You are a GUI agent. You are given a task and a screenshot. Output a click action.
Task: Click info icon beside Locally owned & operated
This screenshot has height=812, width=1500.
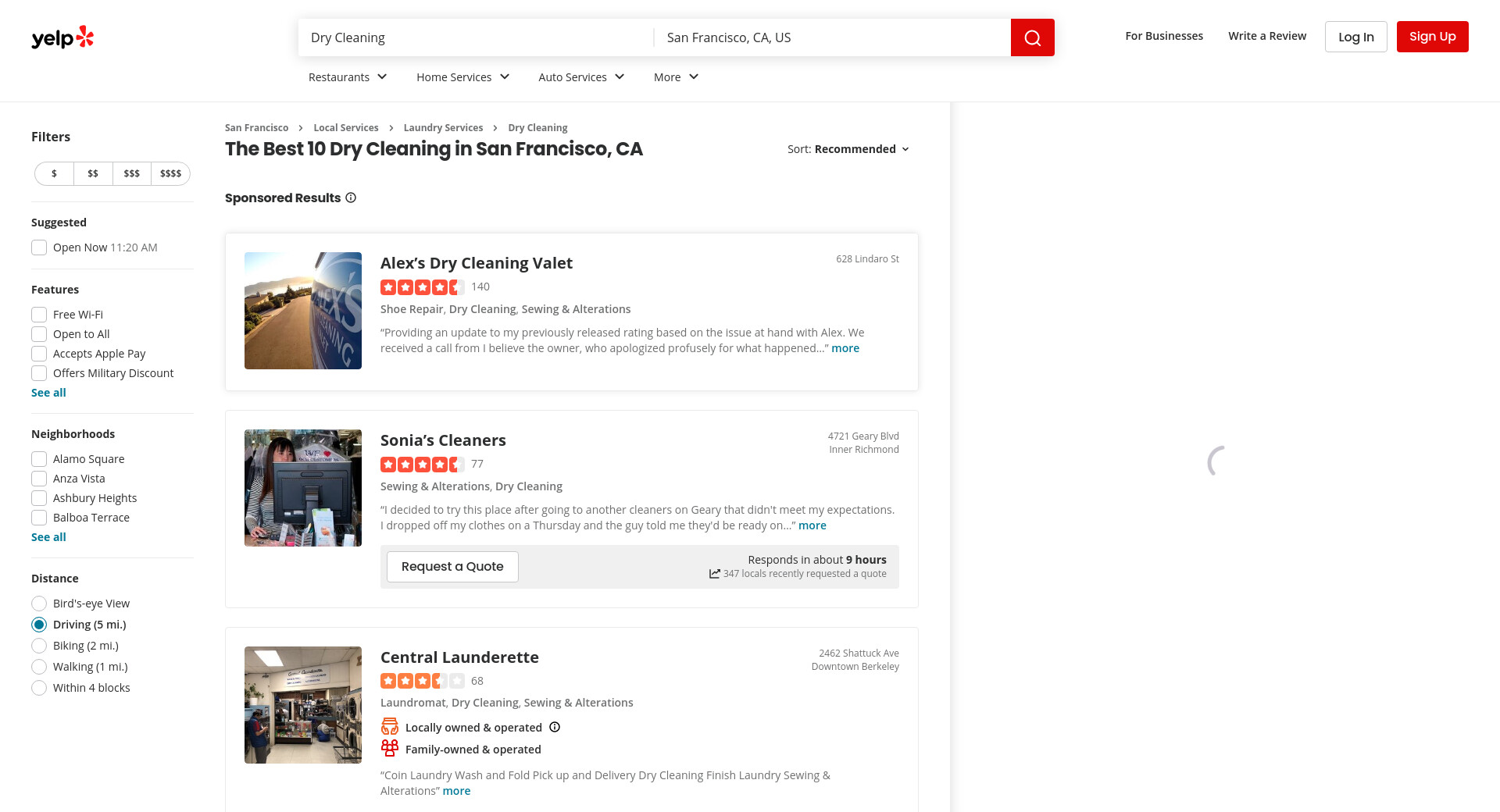click(x=555, y=728)
